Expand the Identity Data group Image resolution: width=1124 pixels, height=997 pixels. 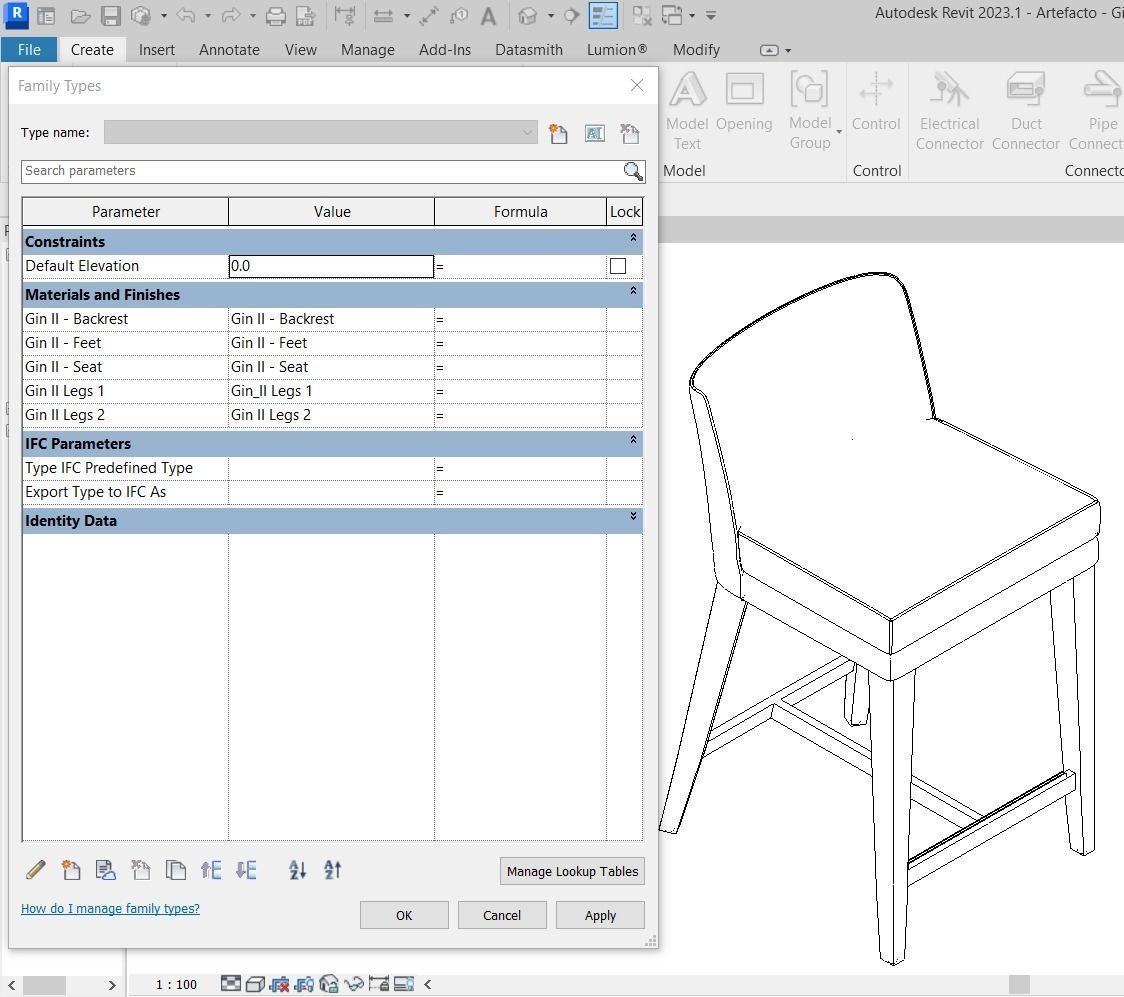[x=633, y=516]
